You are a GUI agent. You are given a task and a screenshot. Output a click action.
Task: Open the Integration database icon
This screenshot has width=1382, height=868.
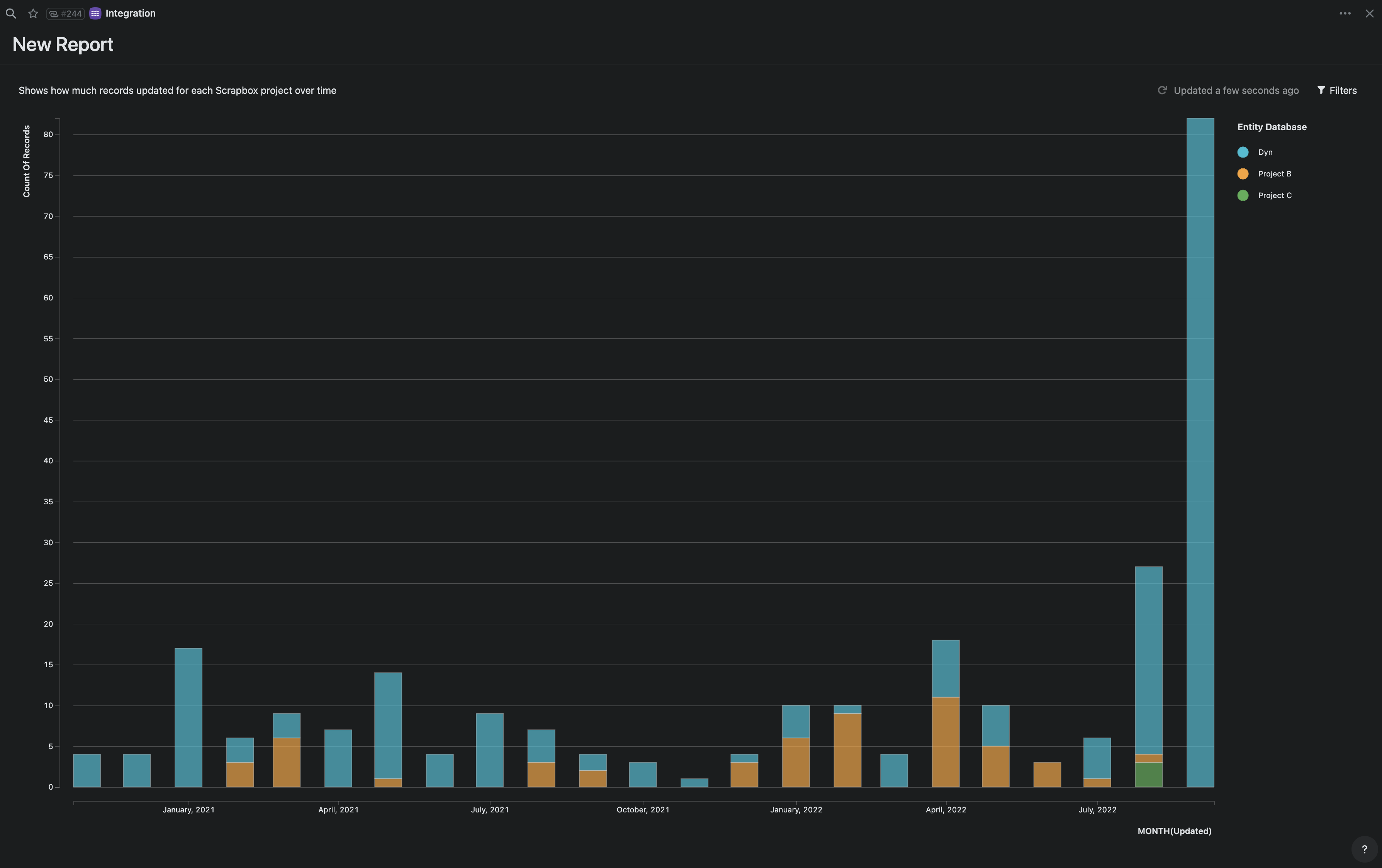(x=95, y=13)
